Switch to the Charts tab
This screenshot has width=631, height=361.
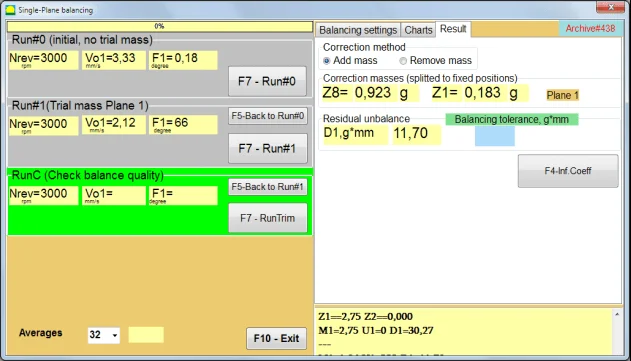pos(418,30)
